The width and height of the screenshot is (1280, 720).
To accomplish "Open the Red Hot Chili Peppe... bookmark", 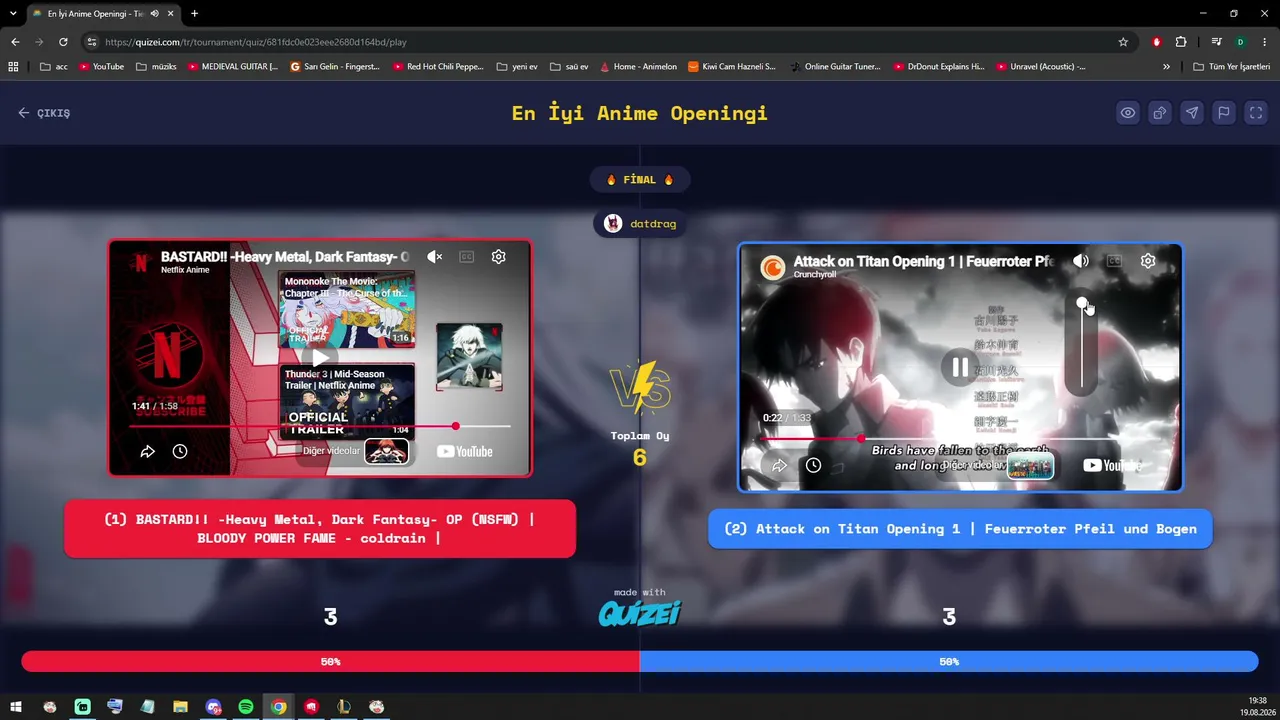I will click(438, 67).
